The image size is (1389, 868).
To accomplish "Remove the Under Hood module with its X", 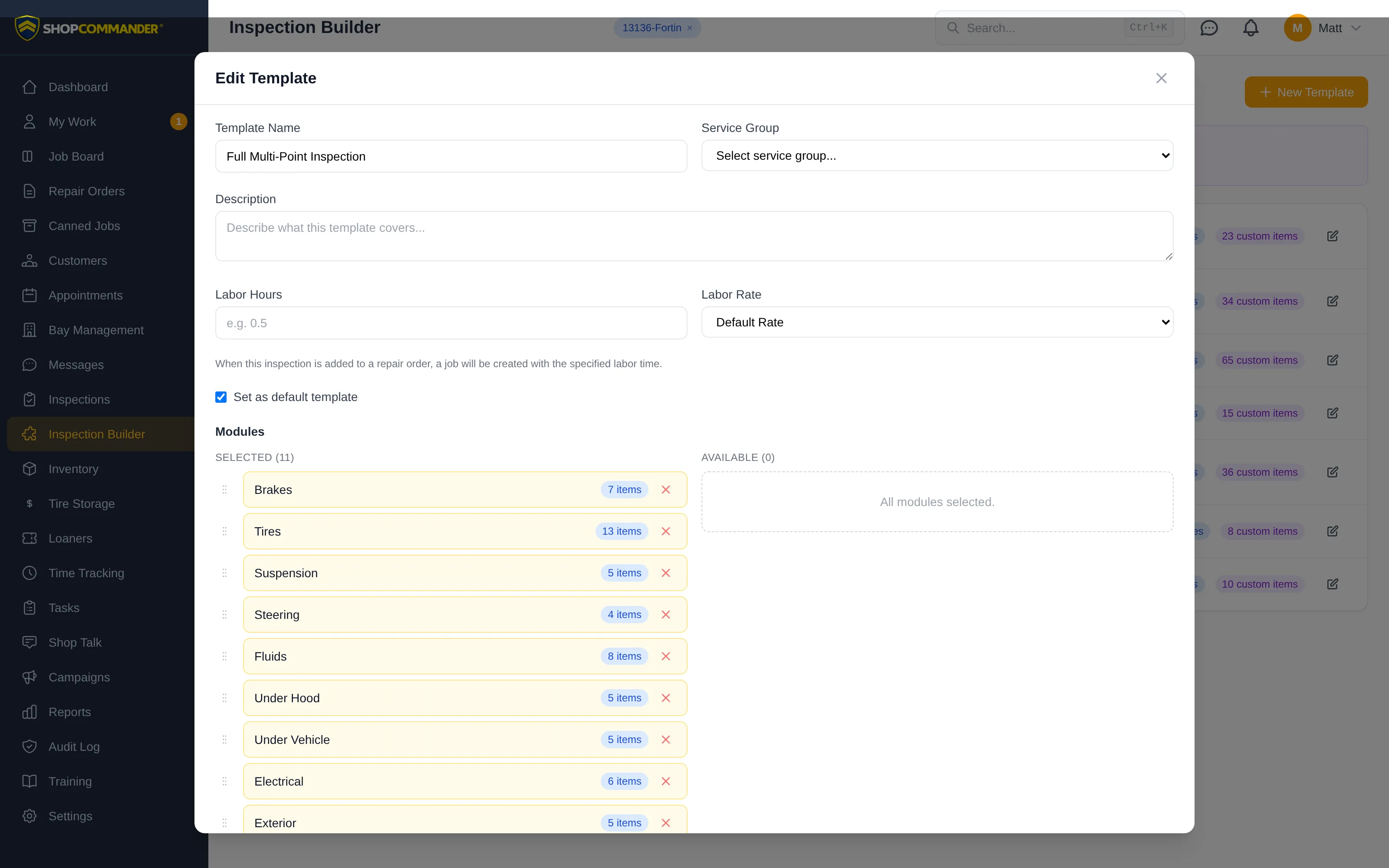I will click(x=666, y=698).
